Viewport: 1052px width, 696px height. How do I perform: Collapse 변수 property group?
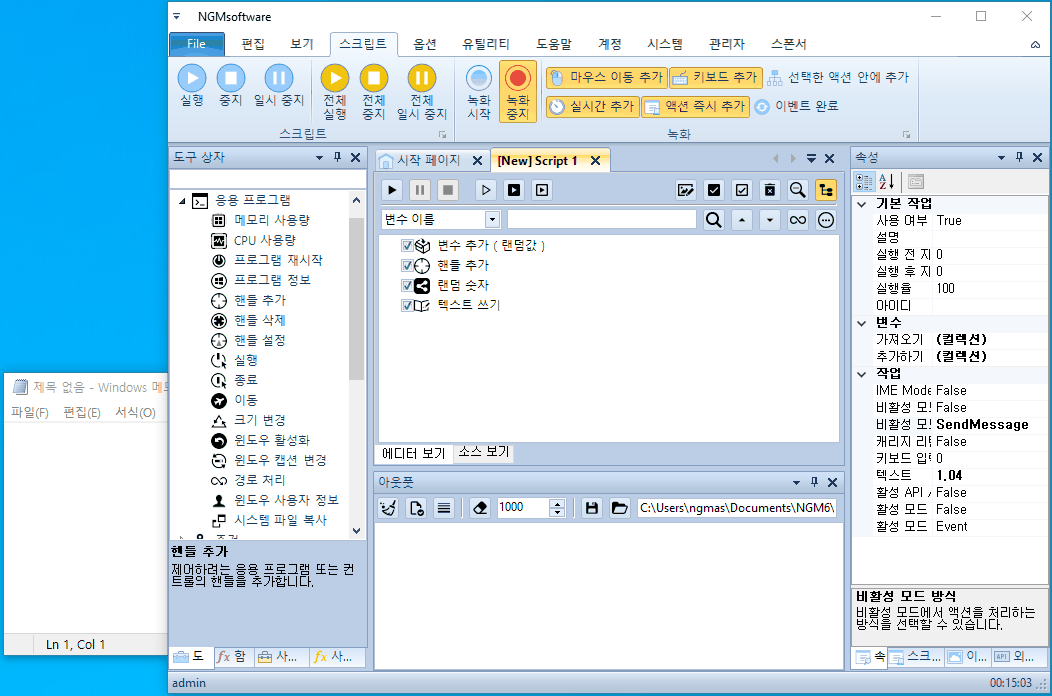tap(862, 324)
